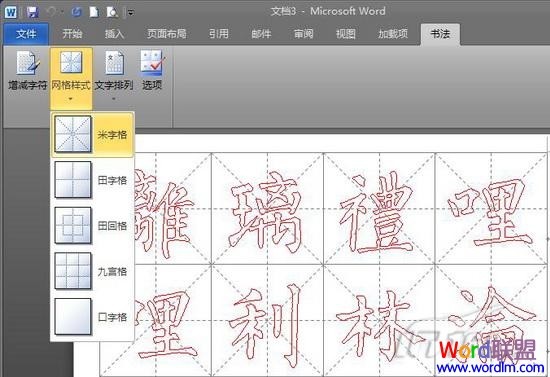Open the 文件 file tab

coord(26,34)
